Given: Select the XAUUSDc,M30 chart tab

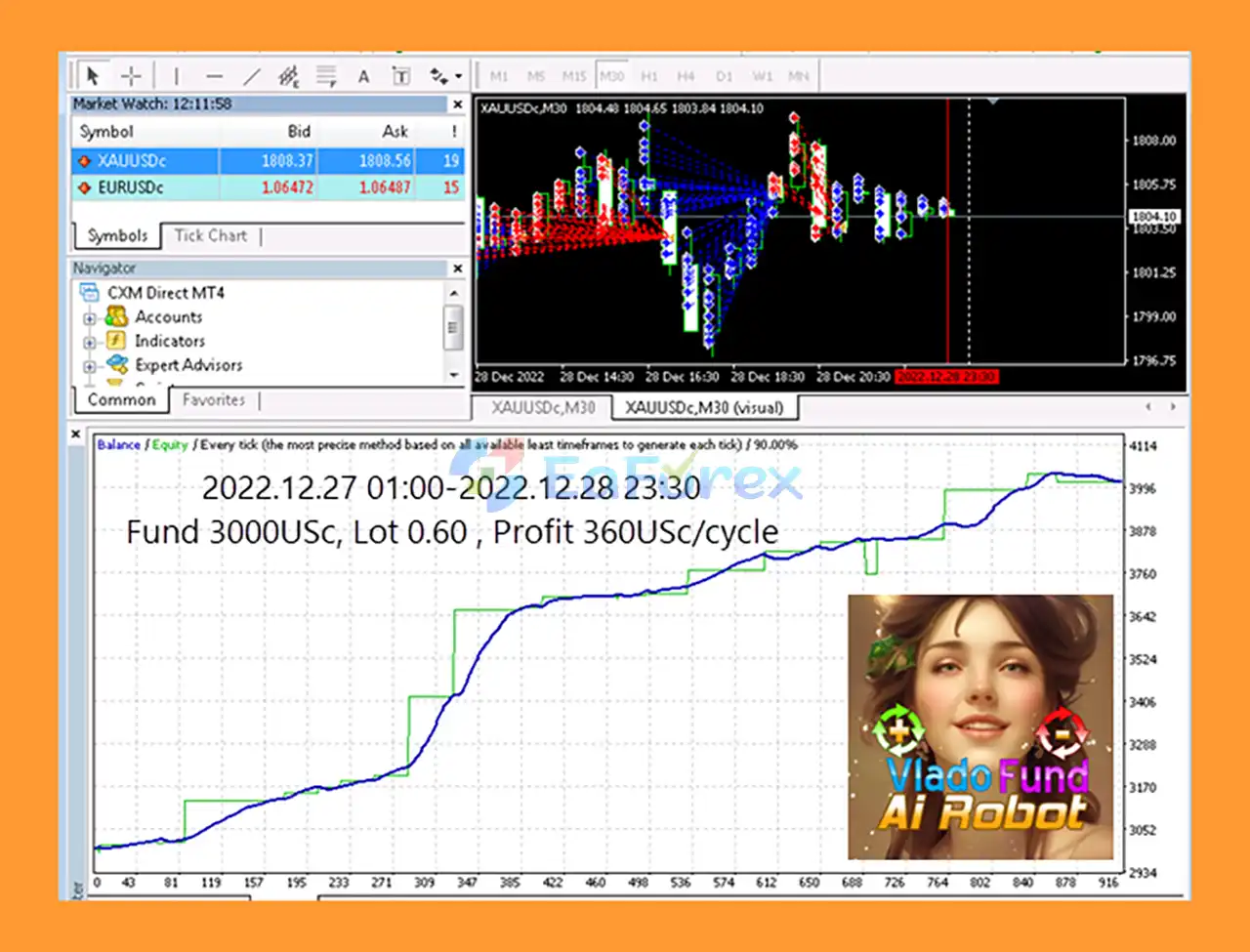Looking at the screenshot, I should (543, 407).
